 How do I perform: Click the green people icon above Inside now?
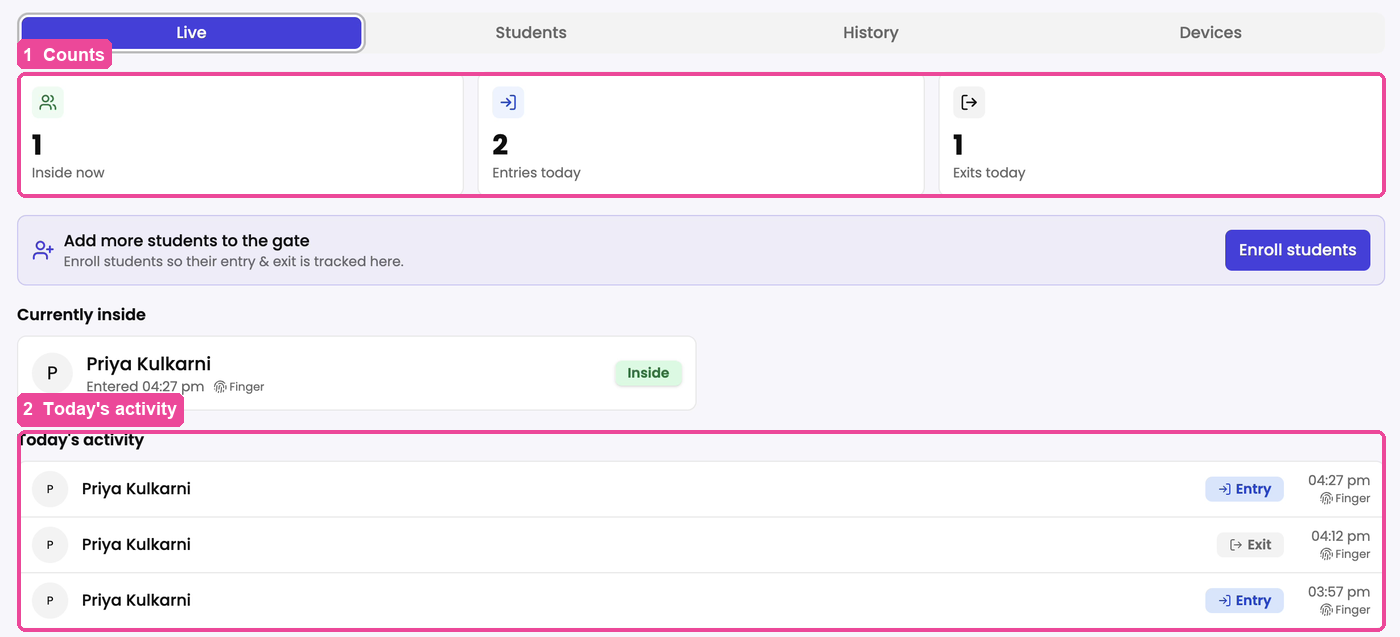[48, 102]
